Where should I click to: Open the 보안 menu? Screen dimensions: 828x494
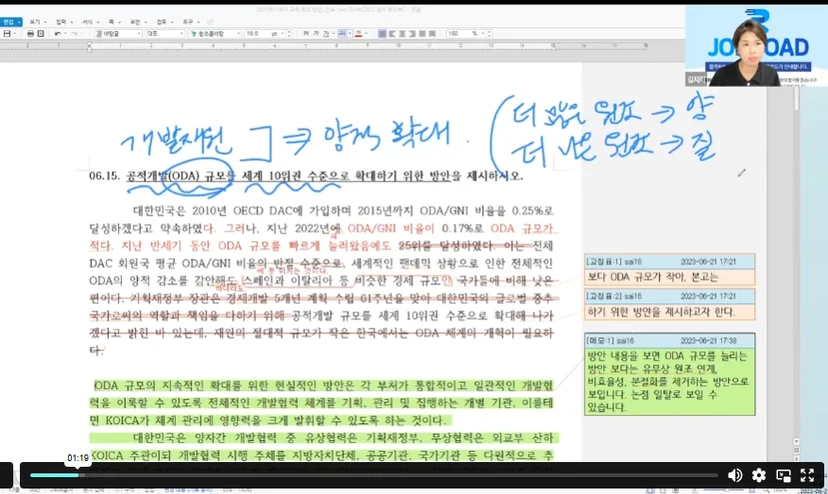[x=138, y=22]
